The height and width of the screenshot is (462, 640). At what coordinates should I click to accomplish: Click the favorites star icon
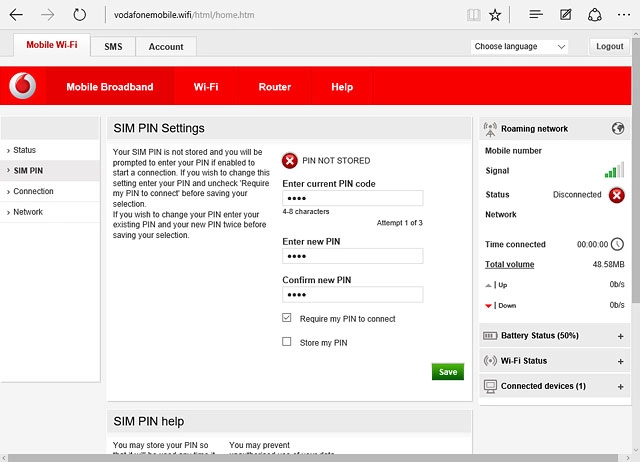coord(496,15)
